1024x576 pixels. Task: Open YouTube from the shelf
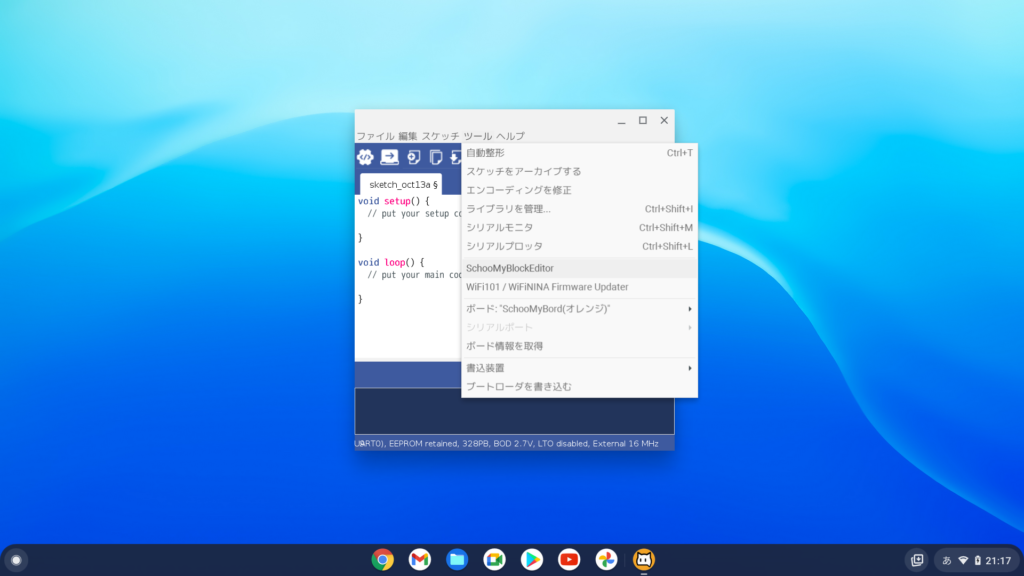coord(569,560)
